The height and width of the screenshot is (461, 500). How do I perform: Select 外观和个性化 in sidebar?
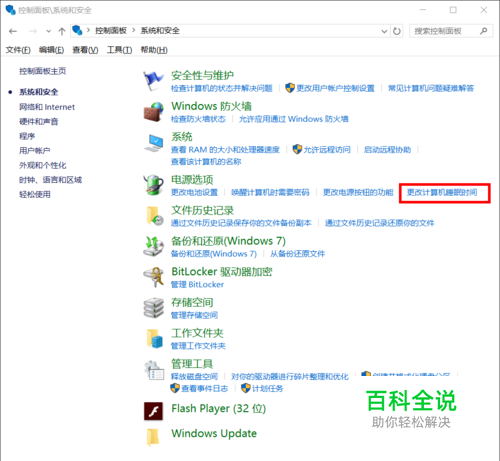click(43, 165)
